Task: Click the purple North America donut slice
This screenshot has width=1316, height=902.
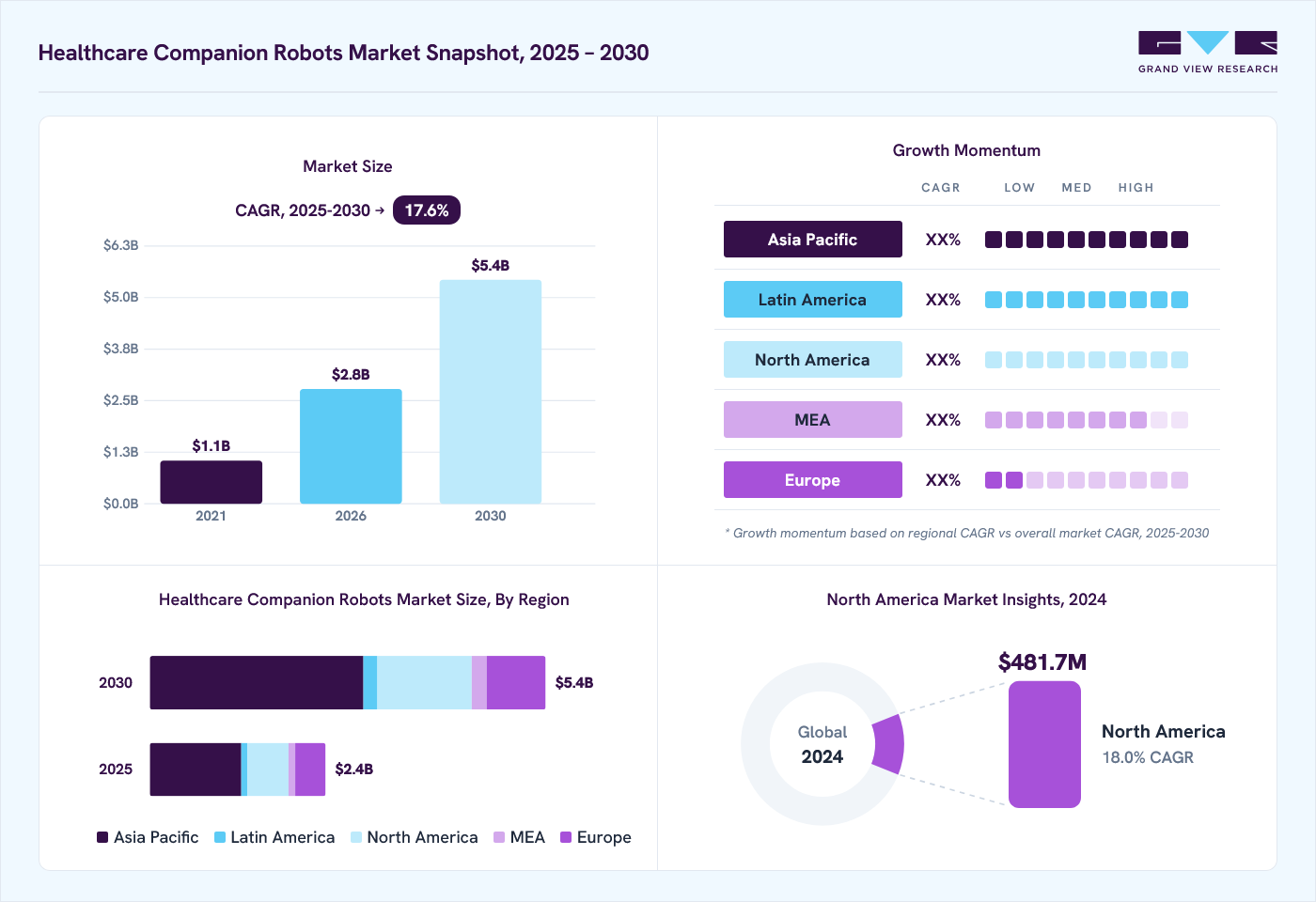Action: click(x=888, y=744)
